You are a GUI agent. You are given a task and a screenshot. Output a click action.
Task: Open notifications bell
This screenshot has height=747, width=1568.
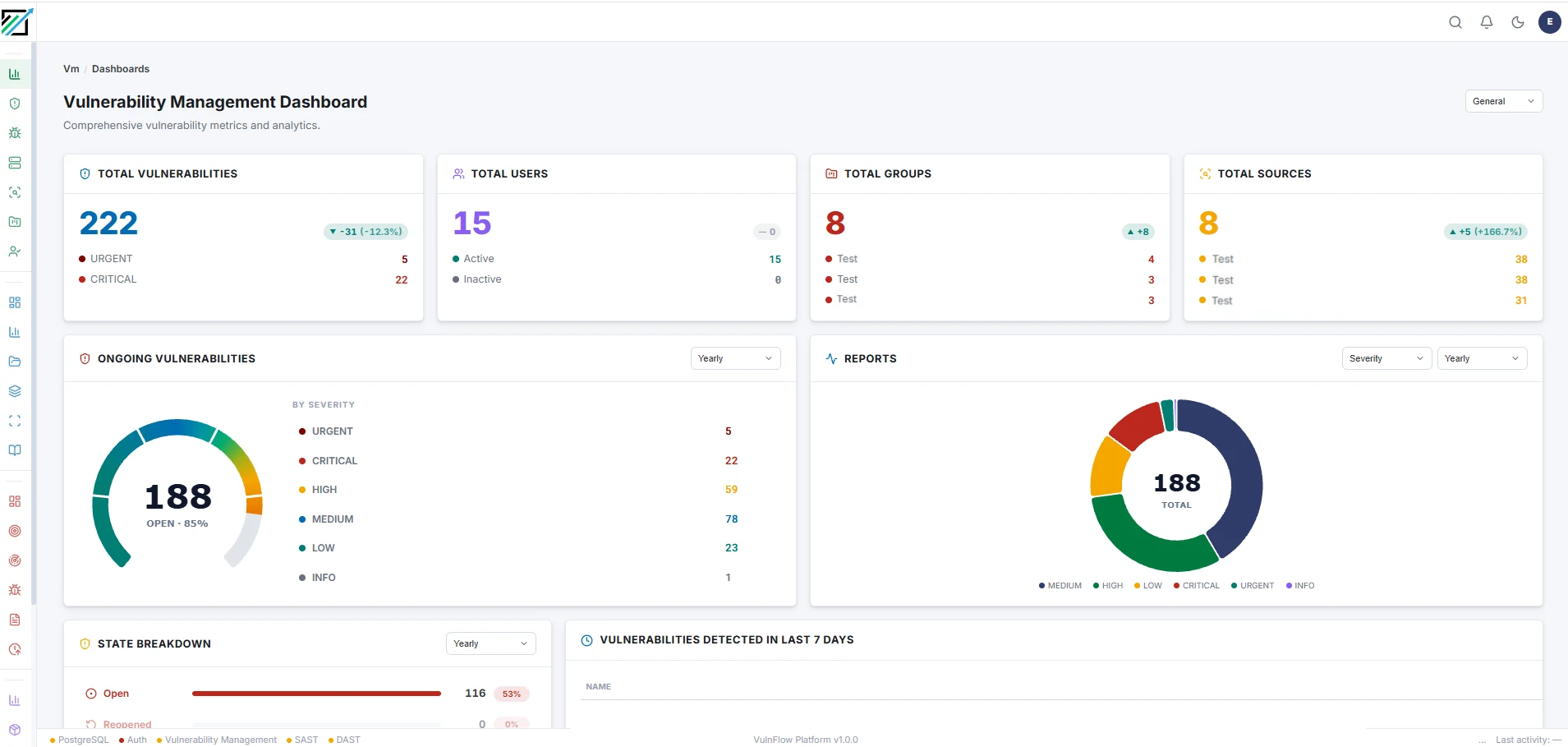[1487, 22]
